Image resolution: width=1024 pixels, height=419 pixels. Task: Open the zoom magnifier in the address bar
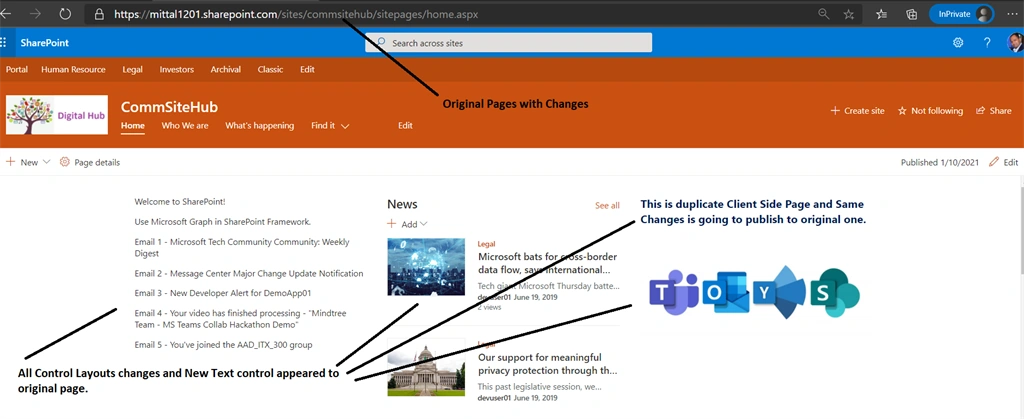[x=824, y=14]
